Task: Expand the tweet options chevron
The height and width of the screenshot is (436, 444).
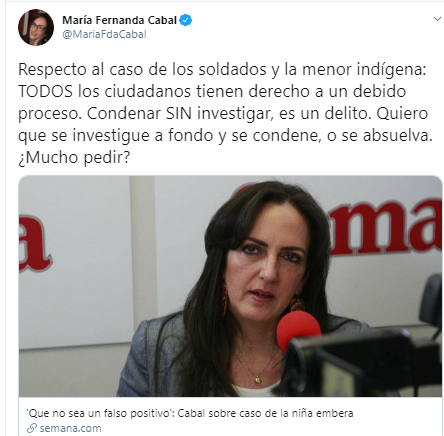Action: pyautogui.click(x=437, y=19)
